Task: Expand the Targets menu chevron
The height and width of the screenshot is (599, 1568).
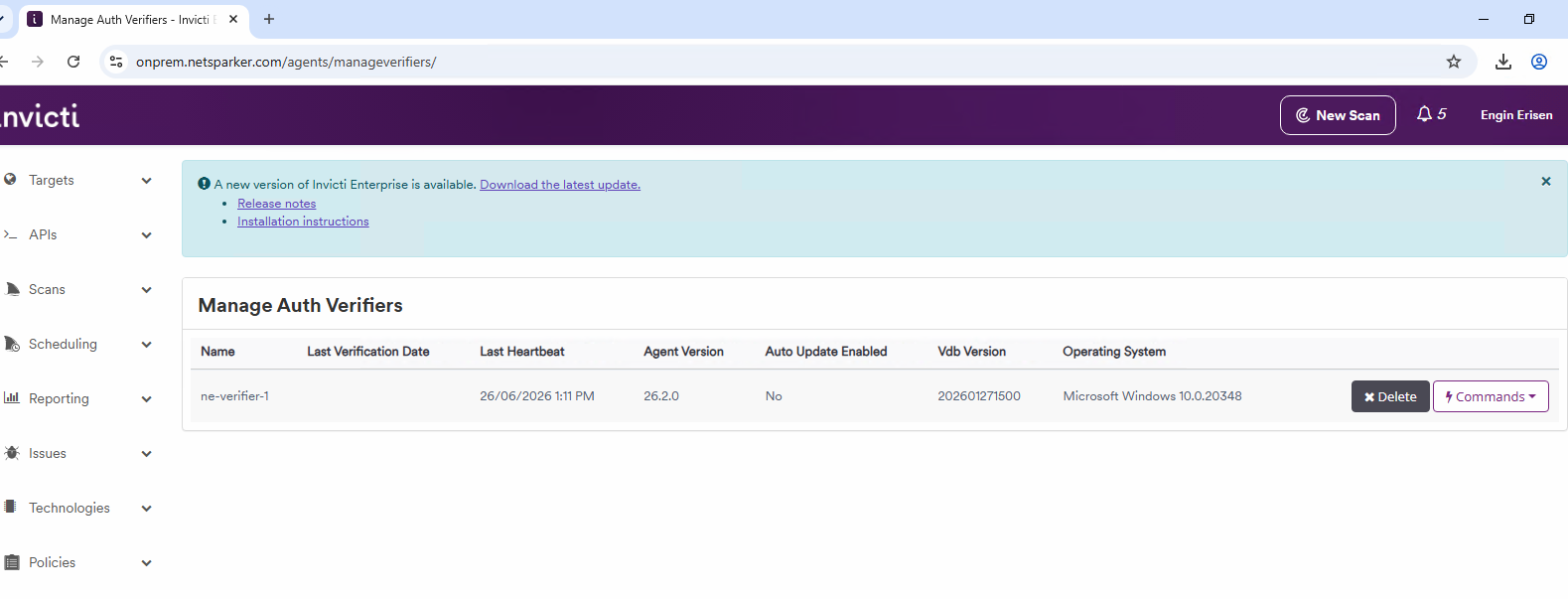Action: (147, 181)
